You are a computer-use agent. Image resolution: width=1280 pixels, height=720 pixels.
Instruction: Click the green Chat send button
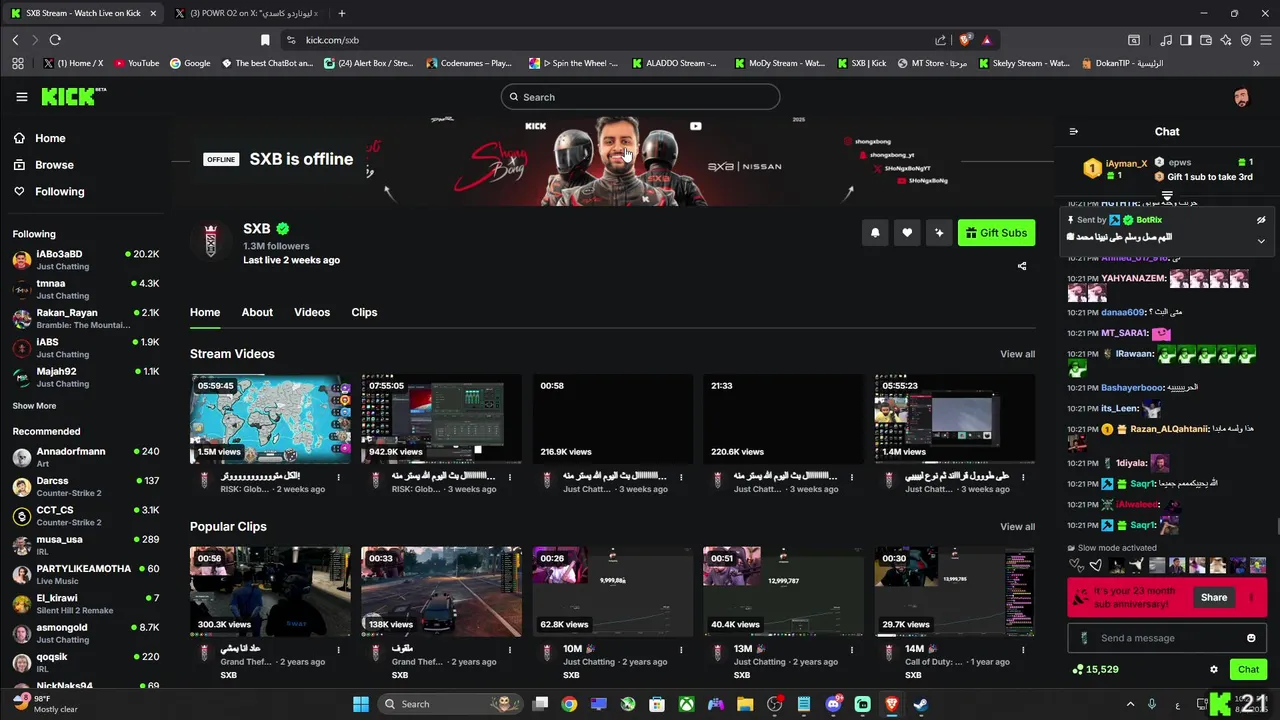point(1249,670)
